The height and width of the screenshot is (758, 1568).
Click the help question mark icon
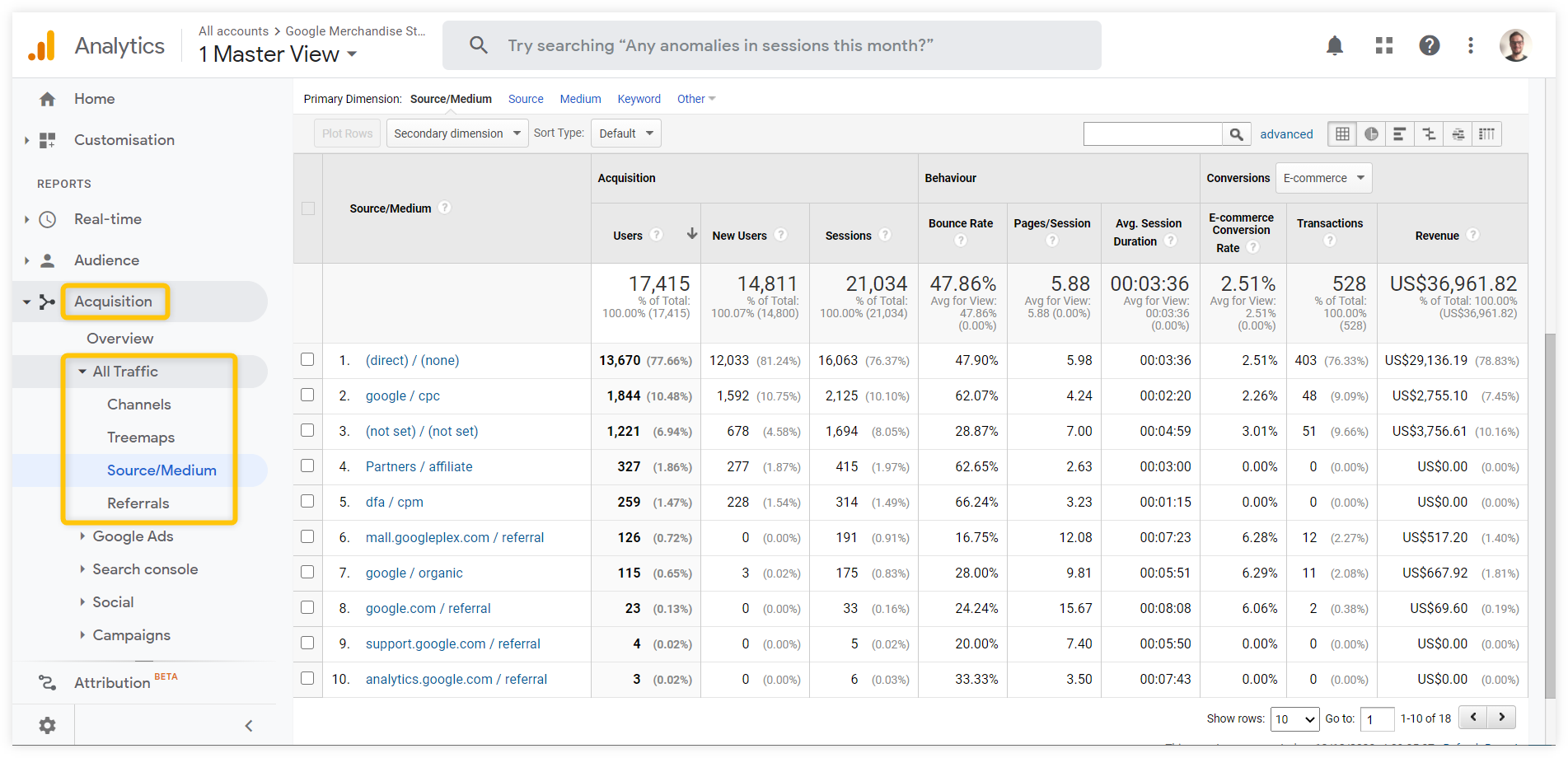1430,46
